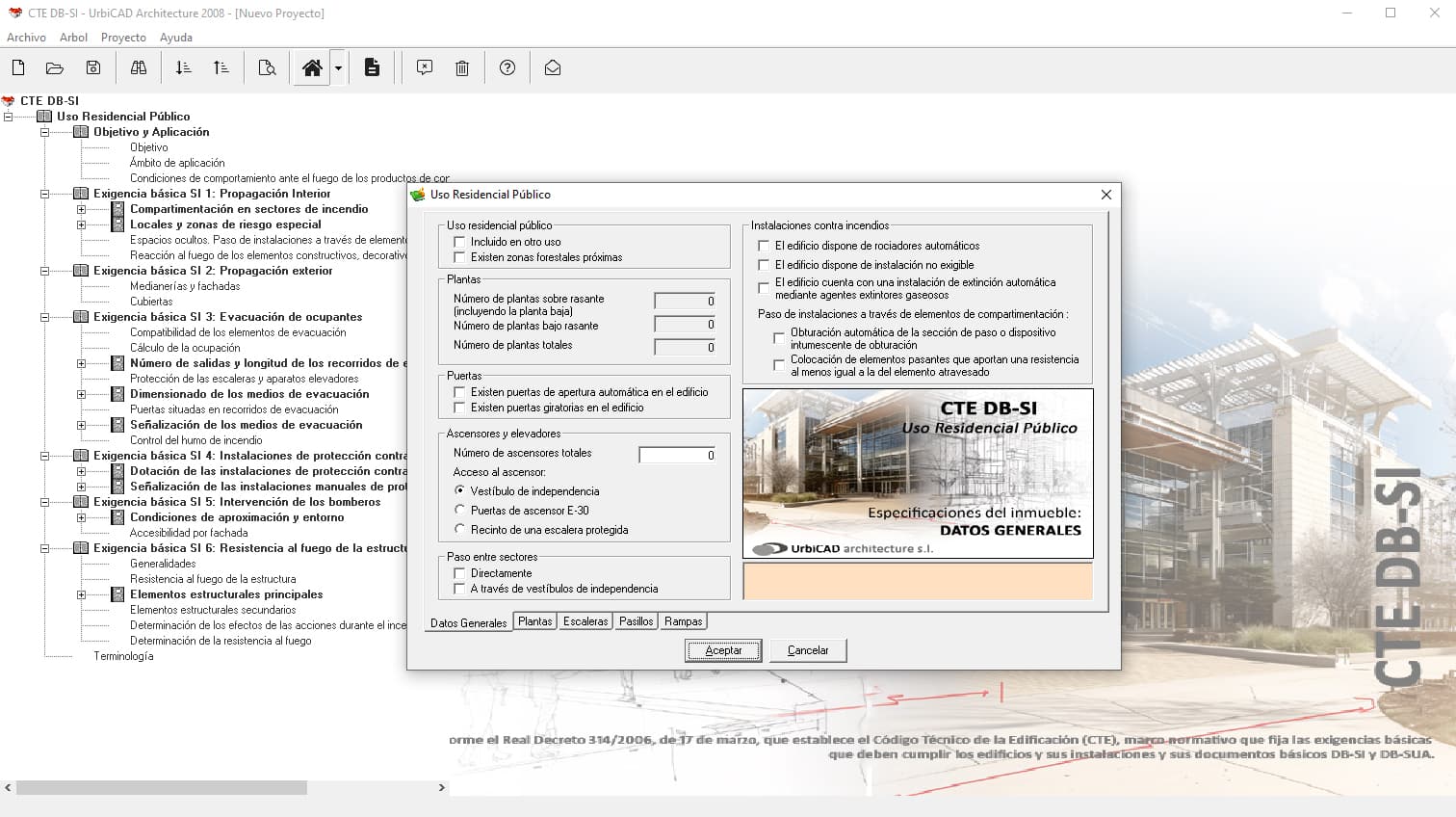This screenshot has width=1456, height=817.
Task: Click the open envelope mail icon
Action: [553, 67]
